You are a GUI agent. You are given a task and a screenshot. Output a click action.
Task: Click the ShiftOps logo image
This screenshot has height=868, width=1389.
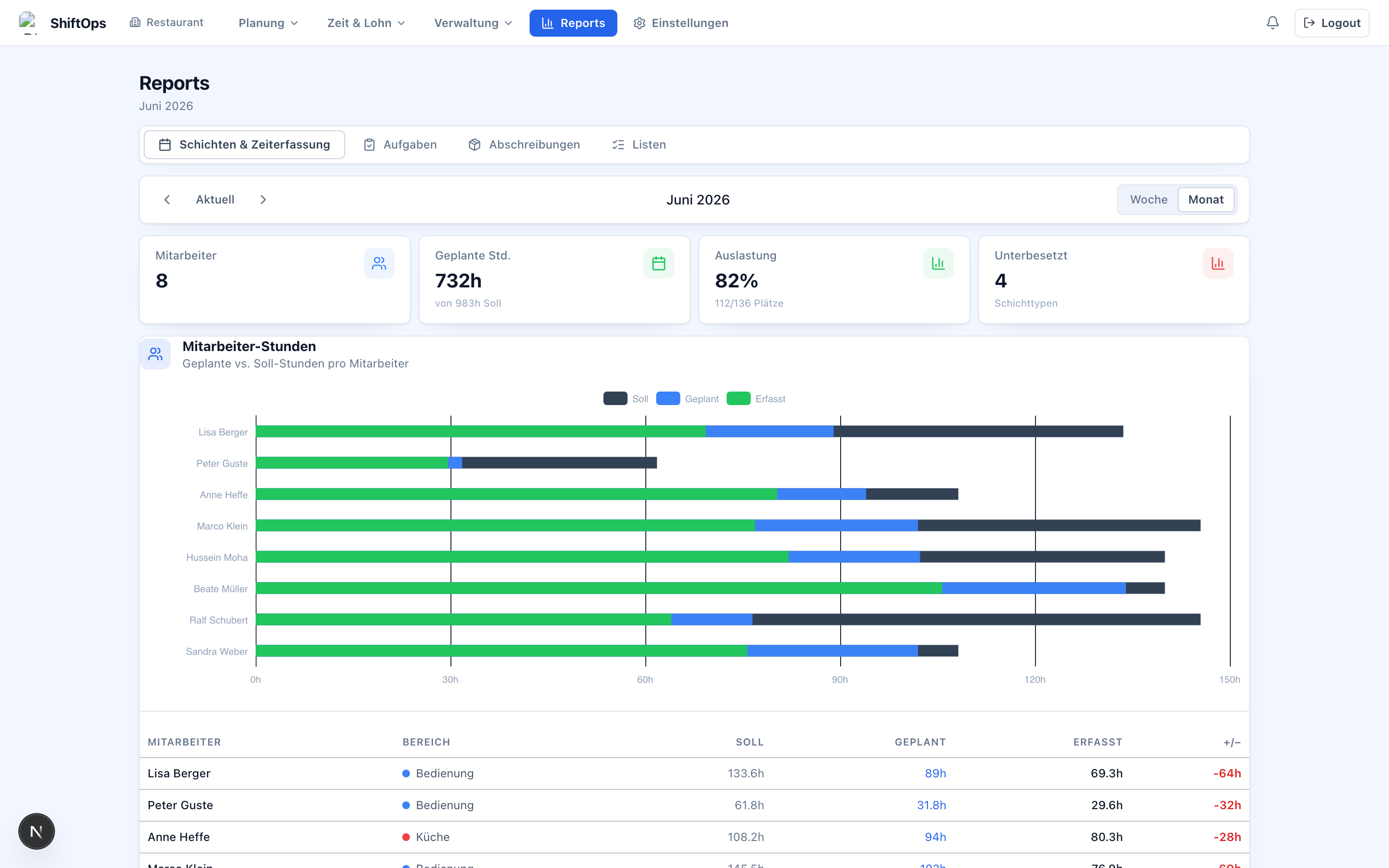[x=28, y=23]
